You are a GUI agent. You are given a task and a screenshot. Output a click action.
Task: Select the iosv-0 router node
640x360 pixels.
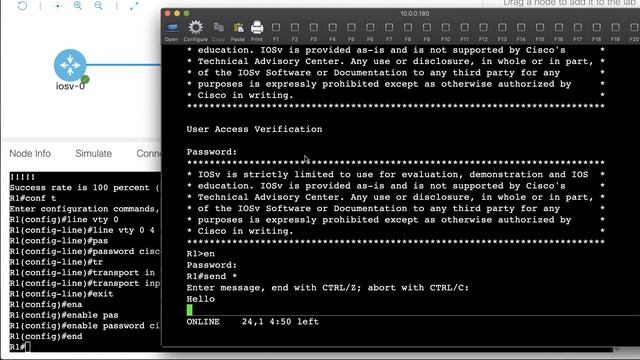click(x=70, y=65)
